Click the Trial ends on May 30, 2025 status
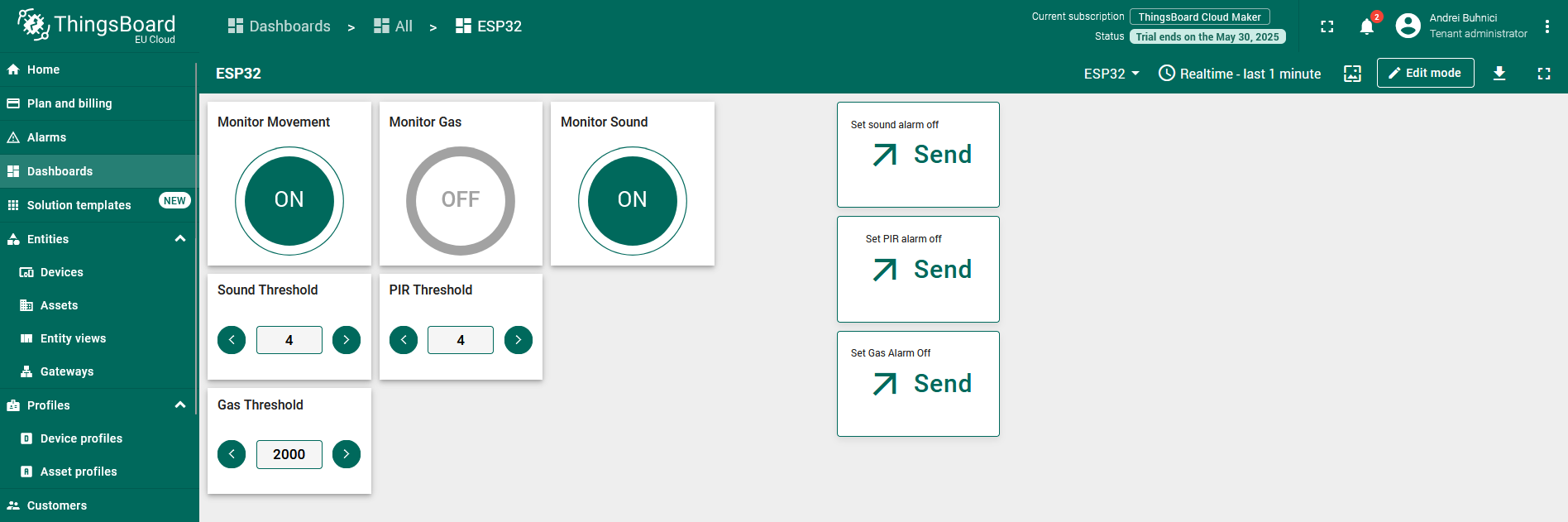Viewport: 1568px width, 522px height. (1207, 36)
